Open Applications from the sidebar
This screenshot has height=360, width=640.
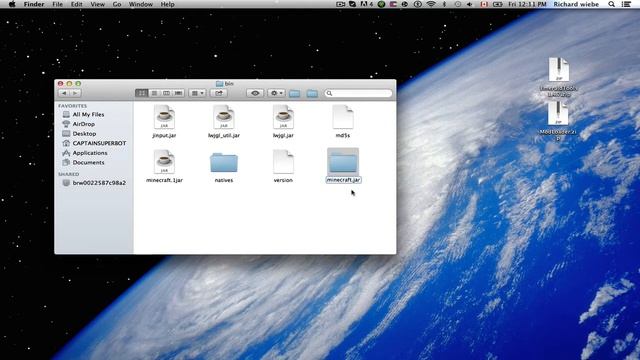point(90,153)
